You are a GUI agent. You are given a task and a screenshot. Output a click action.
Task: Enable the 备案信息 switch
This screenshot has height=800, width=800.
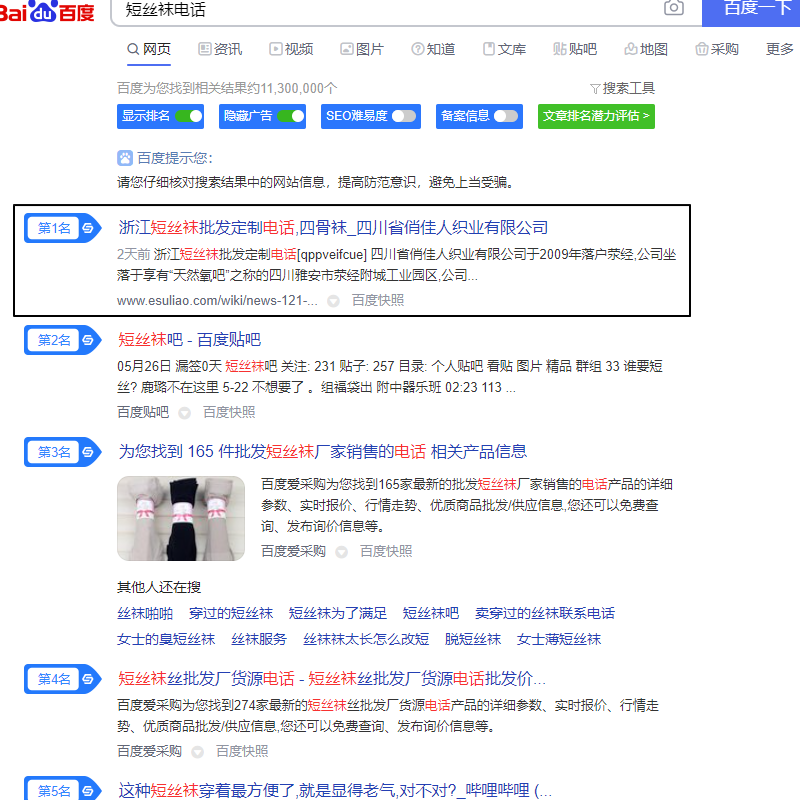pyautogui.click(x=506, y=116)
